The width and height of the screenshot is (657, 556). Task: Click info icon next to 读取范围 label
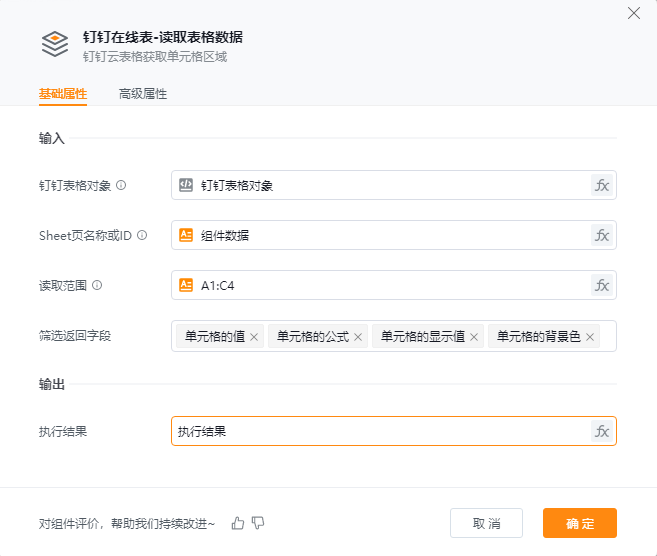click(97, 285)
